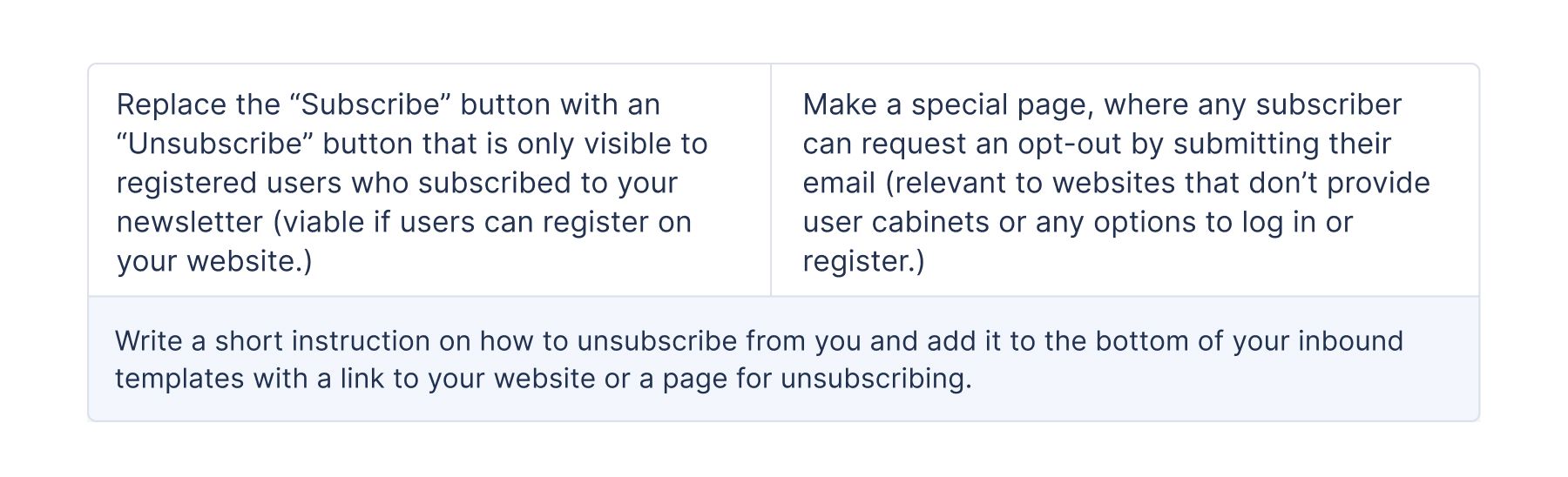The image size is (1568, 477).
Task: Click the cell about making a special page
Action: (x=1125, y=180)
